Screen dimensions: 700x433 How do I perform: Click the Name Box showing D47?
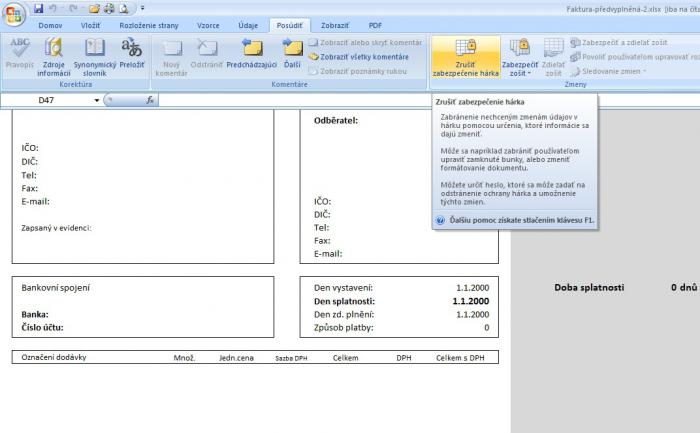pyautogui.click(x=50, y=101)
